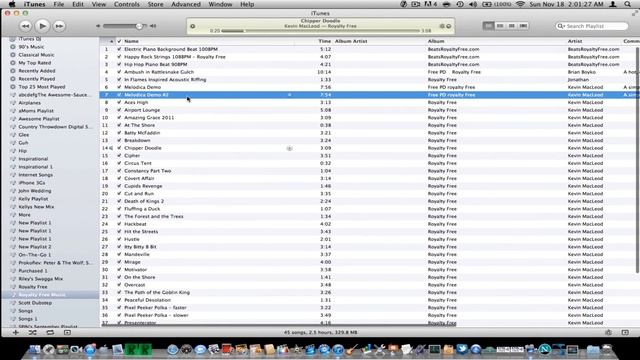
Task: Click the Search Playlist field
Action: [592, 26]
